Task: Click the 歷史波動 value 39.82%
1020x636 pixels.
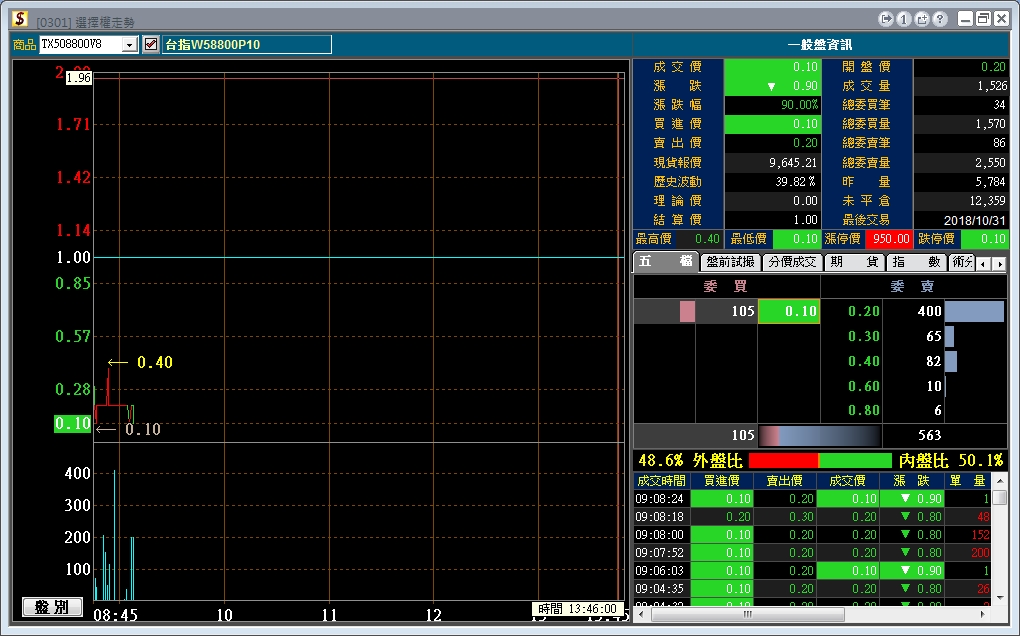Action: [x=795, y=181]
